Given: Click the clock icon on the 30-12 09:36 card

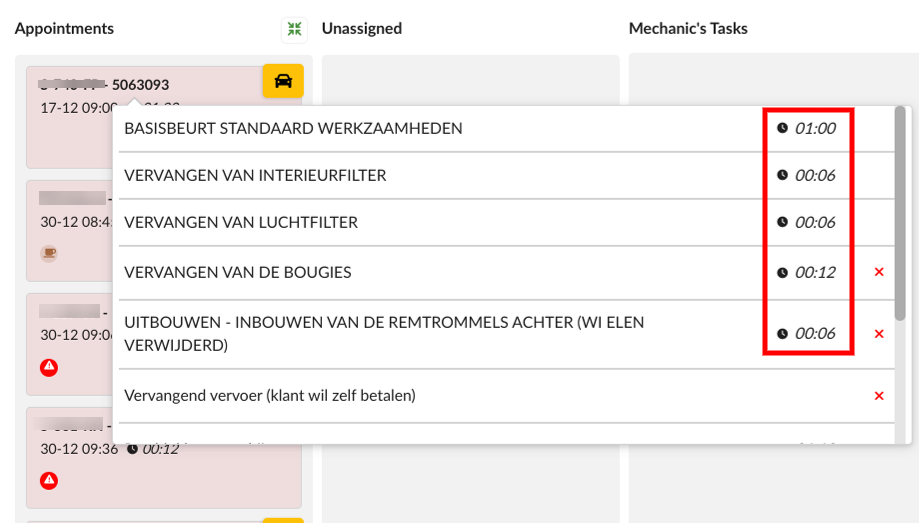Looking at the screenshot, I should [x=132, y=449].
